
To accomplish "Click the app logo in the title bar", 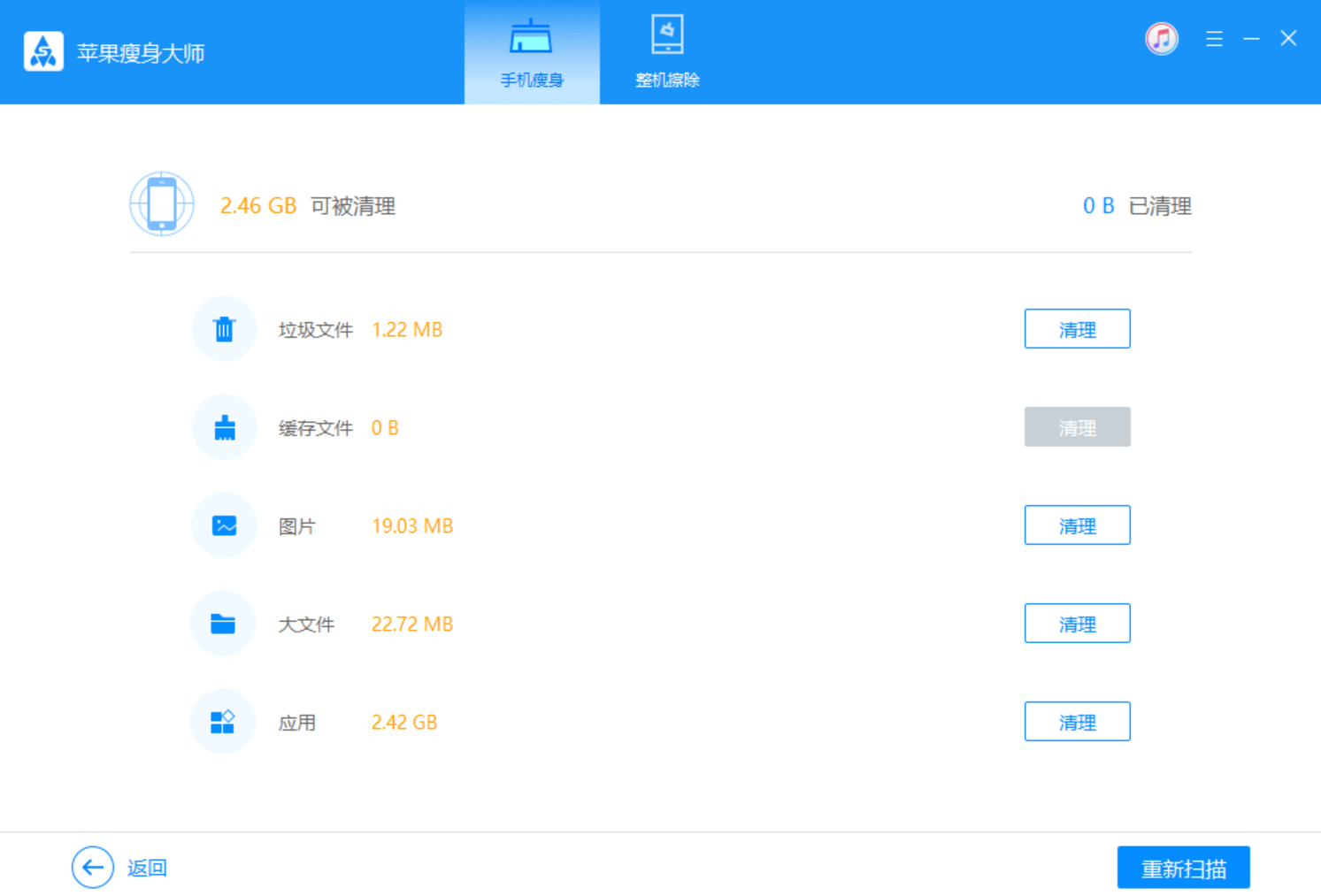I will [x=43, y=52].
